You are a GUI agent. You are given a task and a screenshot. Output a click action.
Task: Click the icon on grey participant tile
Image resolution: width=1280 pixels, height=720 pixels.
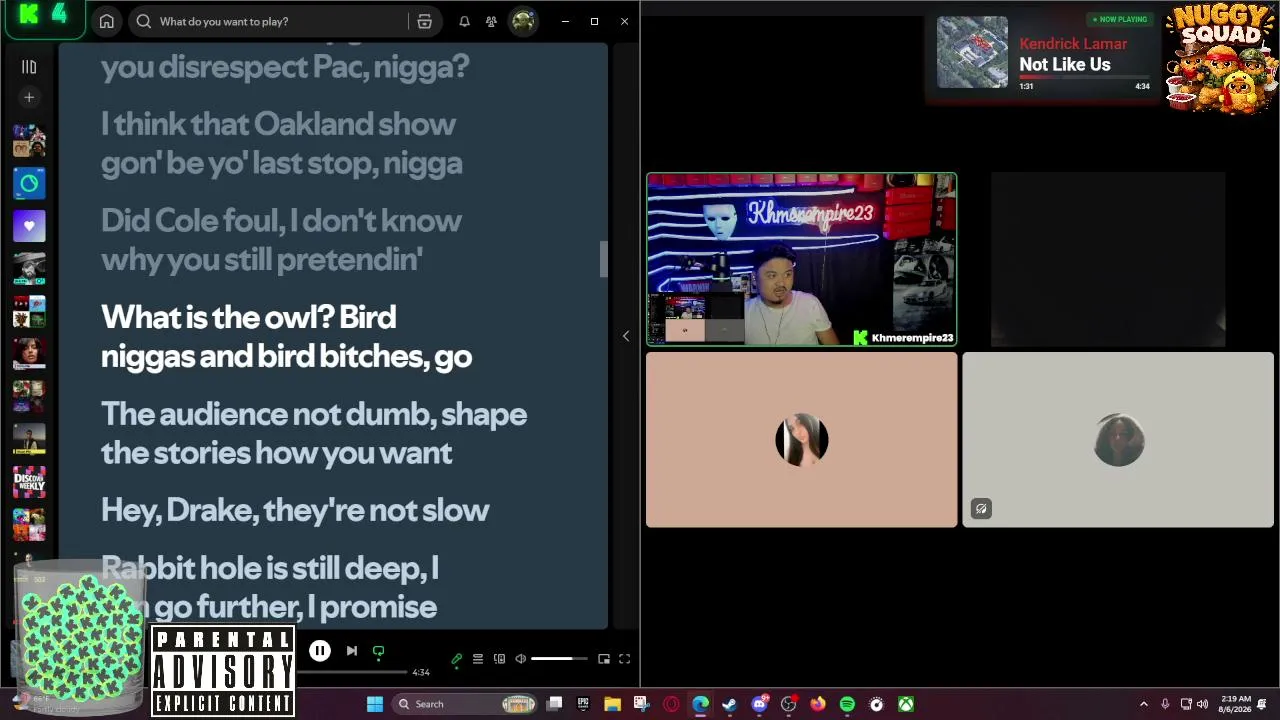[981, 509]
